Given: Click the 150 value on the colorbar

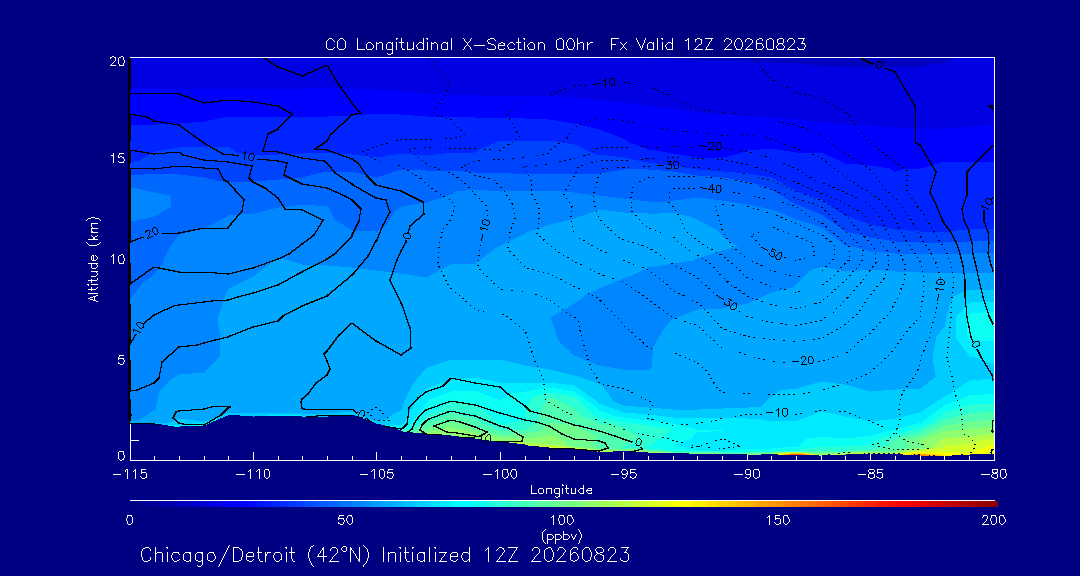Looking at the screenshot, I should (778, 520).
